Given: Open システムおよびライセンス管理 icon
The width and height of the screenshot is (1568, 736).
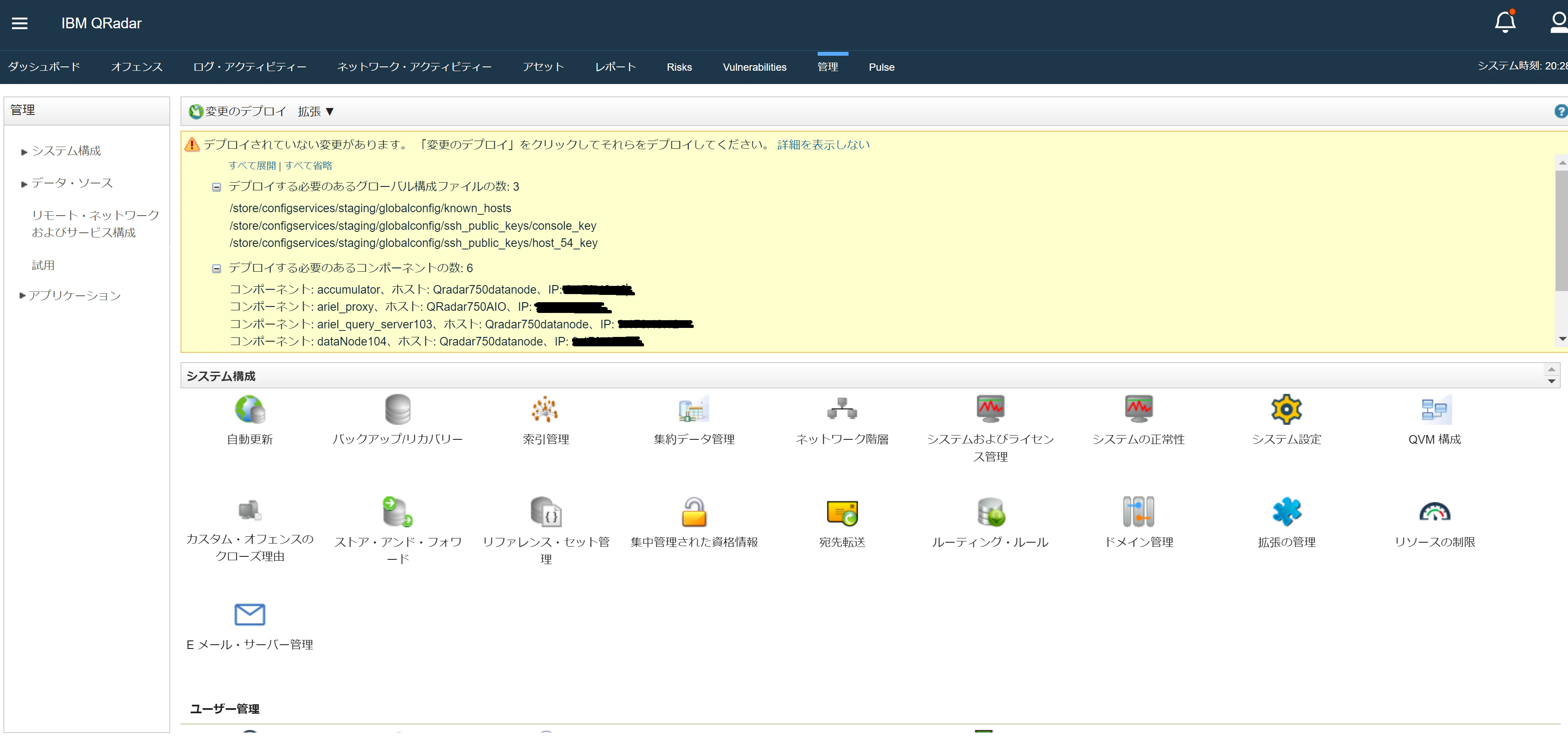Looking at the screenshot, I should tap(990, 409).
